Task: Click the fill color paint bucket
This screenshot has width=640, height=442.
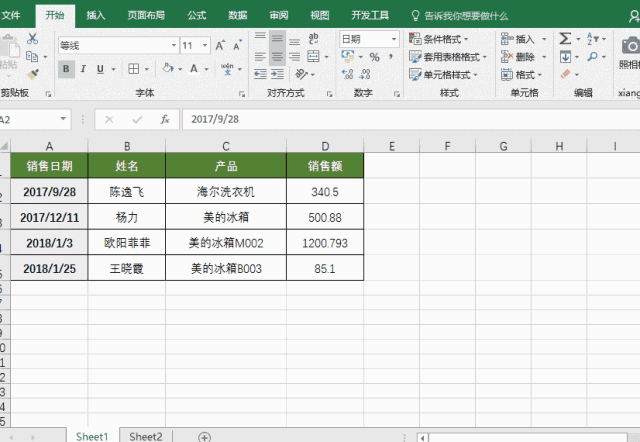Action: (167, 68)
